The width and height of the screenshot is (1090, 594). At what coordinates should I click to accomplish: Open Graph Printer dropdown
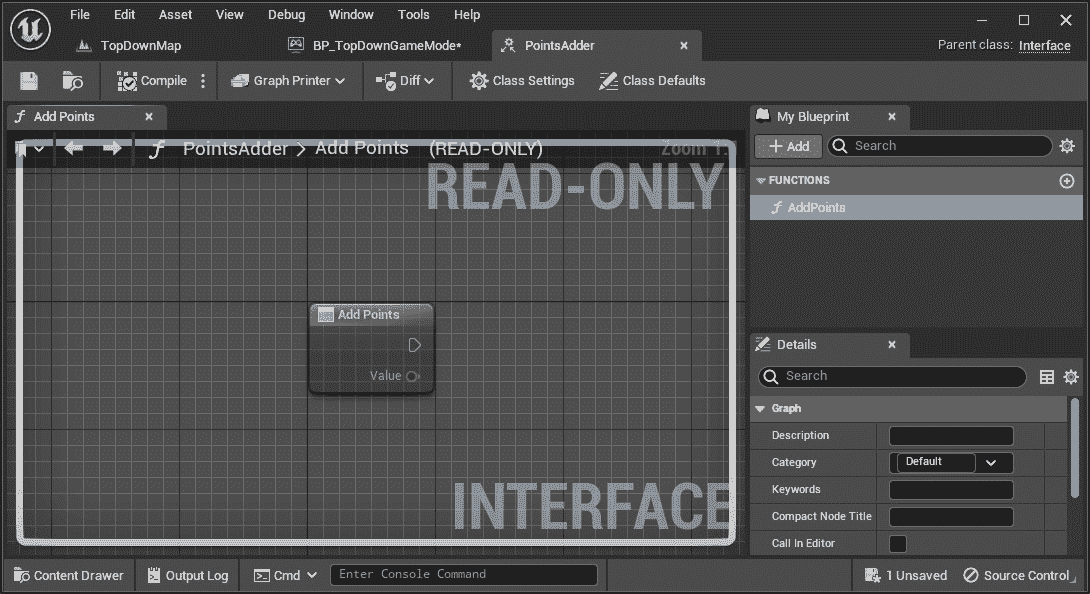[288, 81]
